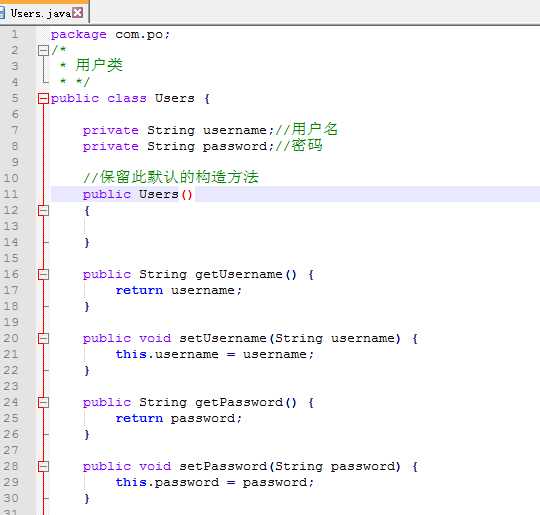Click line number 1 in margin

(14, 34)
